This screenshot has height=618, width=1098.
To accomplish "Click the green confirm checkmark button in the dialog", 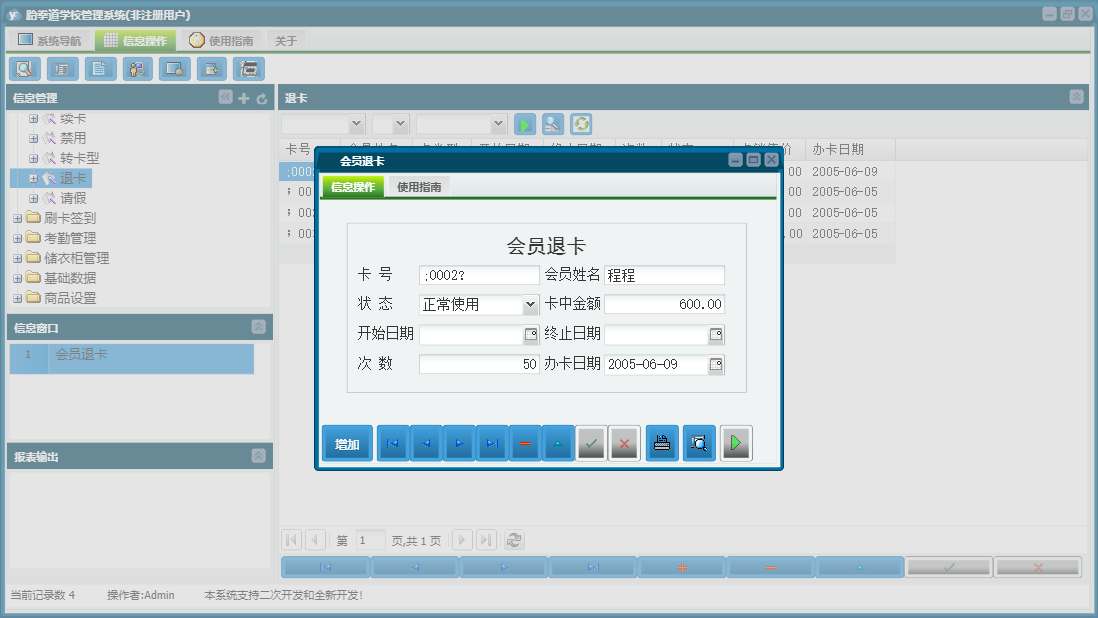I will point(590,442).
